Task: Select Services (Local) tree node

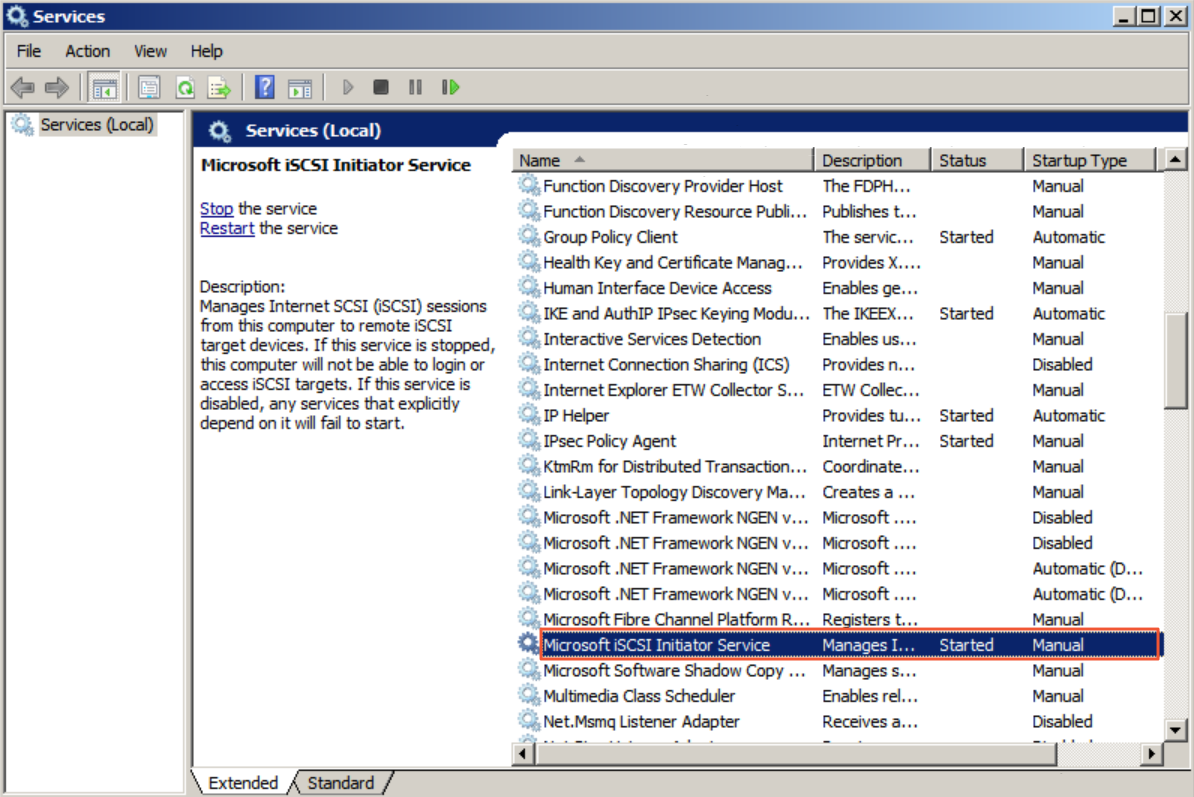Action: pyautogui.click(x=97, y=125)
